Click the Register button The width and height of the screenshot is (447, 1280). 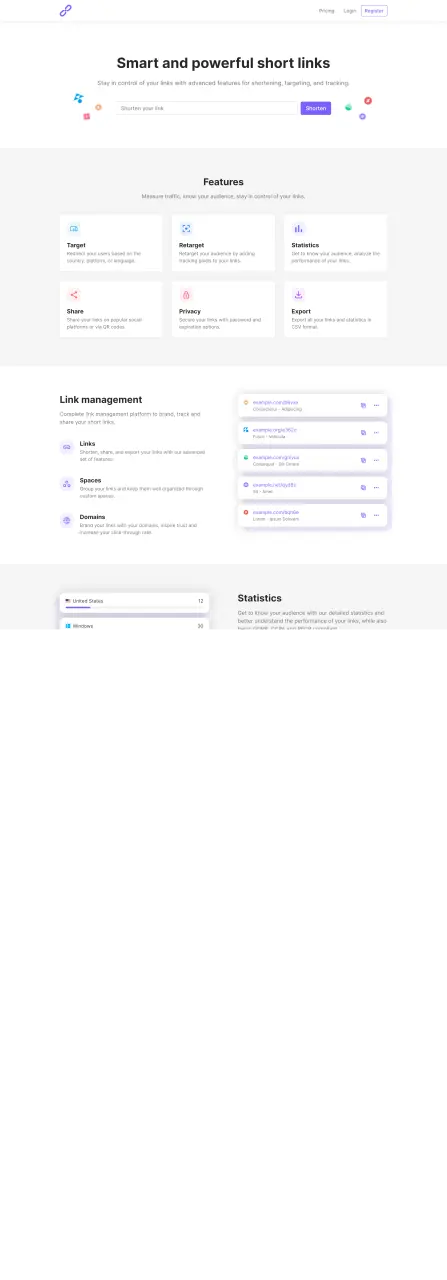374,10
